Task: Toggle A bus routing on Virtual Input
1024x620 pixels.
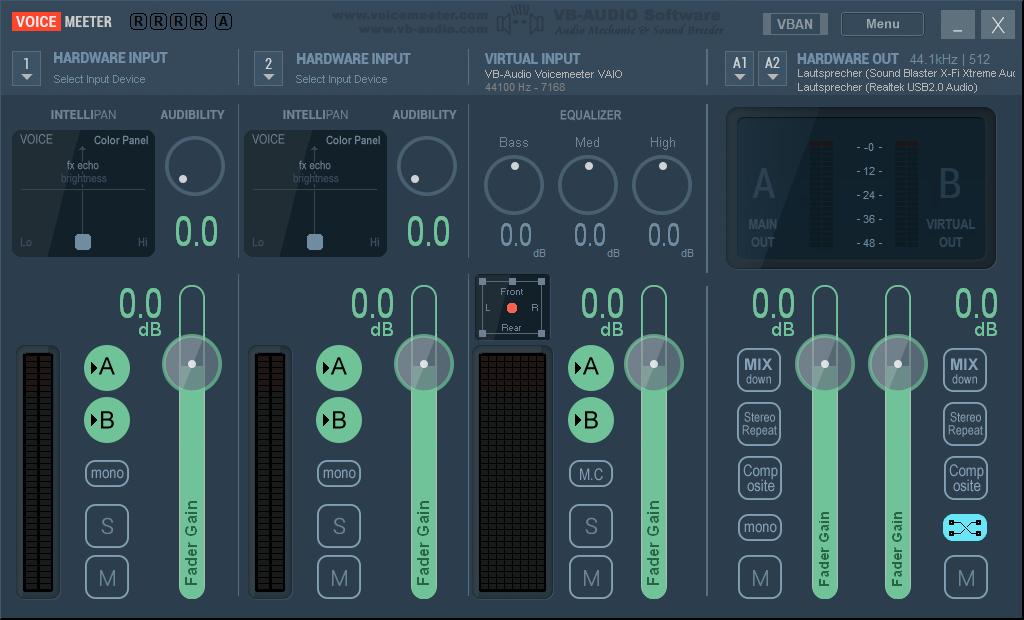Action: click(591, 368)
